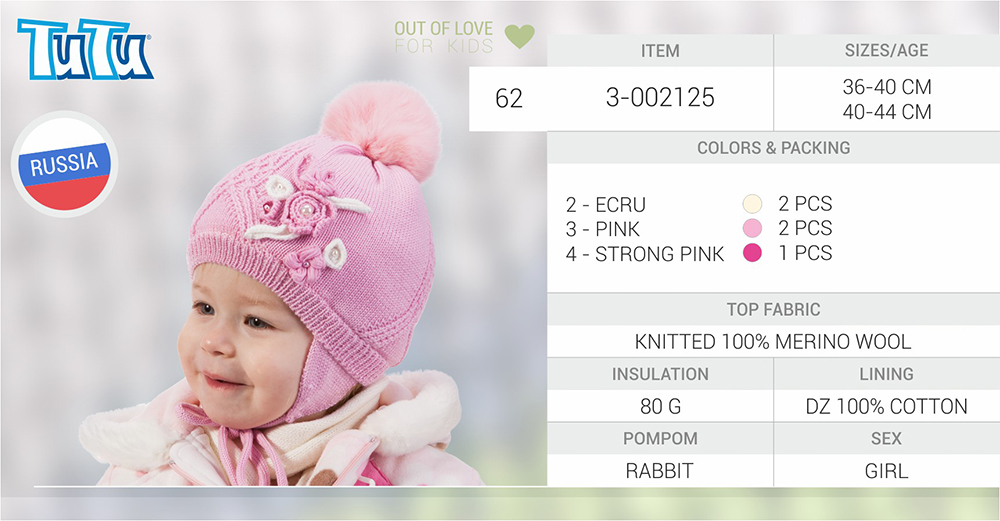Screen dimensions: 1000x521
Task: Click the 40-44 CM size text
Action: [886, 112]
